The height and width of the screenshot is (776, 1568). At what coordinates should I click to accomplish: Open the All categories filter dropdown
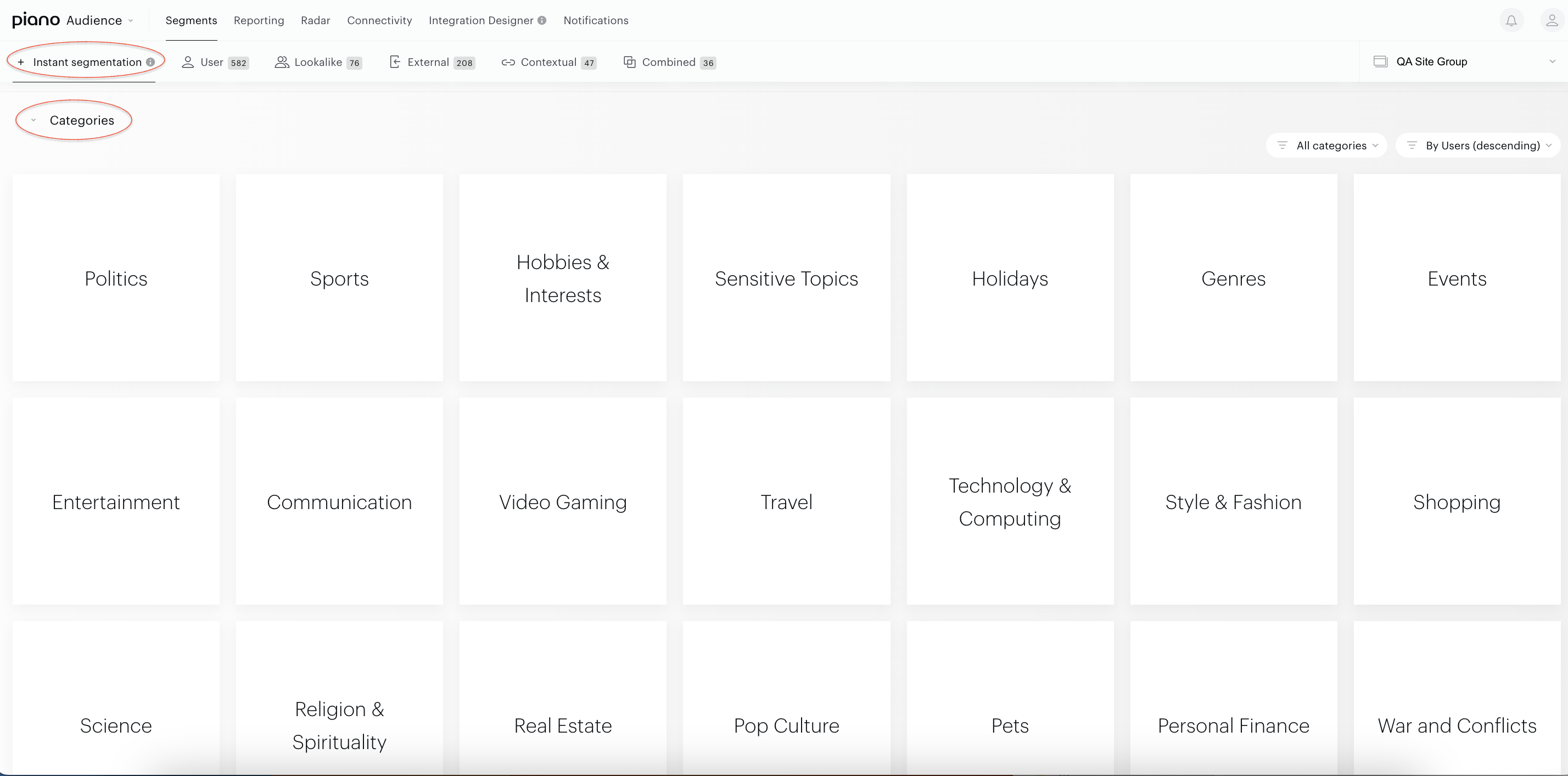pyautogui.click(x=1326, y=145)
